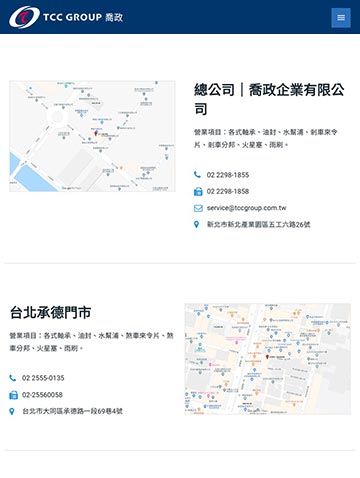Click location pin beside 承德路 address
Viewport: 360px width, 478px height.
click(x=12, y=411)
